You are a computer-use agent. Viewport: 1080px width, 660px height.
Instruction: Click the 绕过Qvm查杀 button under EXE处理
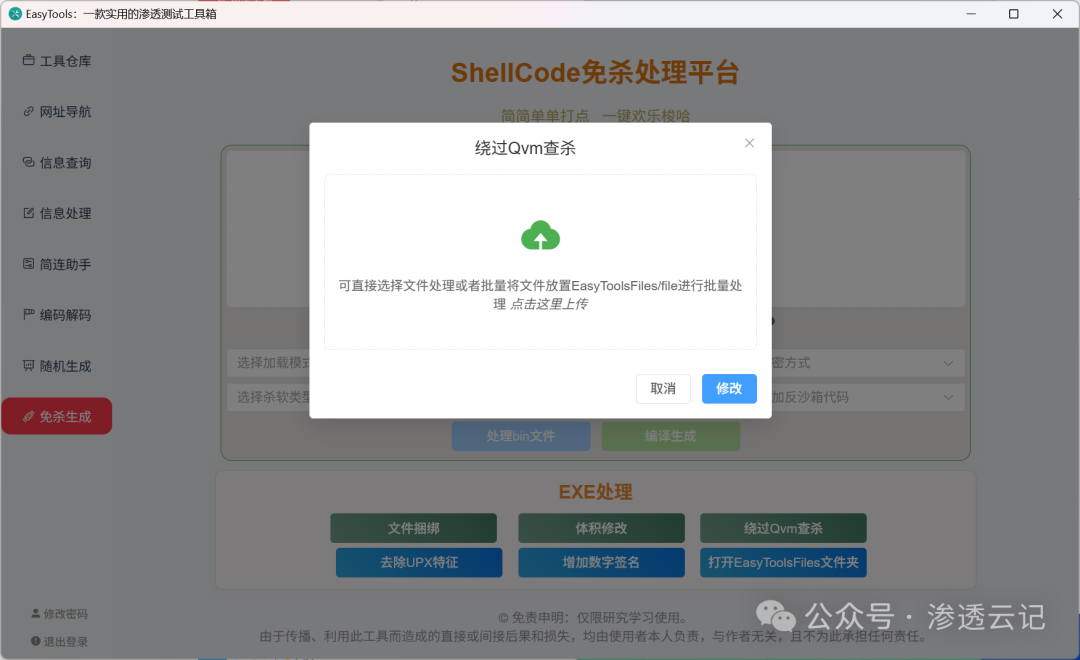(x=783, y=528)
